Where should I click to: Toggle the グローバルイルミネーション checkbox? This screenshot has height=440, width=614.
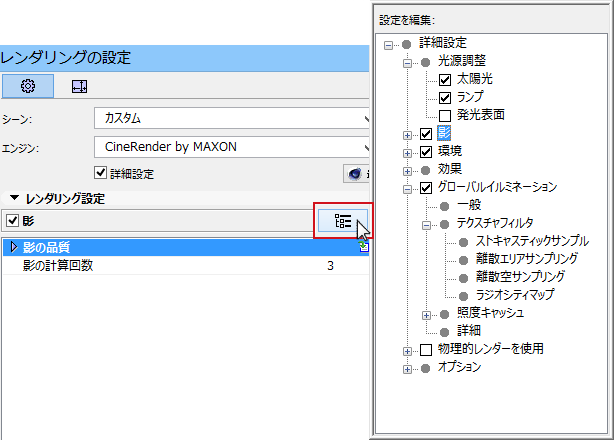(426, 188)
